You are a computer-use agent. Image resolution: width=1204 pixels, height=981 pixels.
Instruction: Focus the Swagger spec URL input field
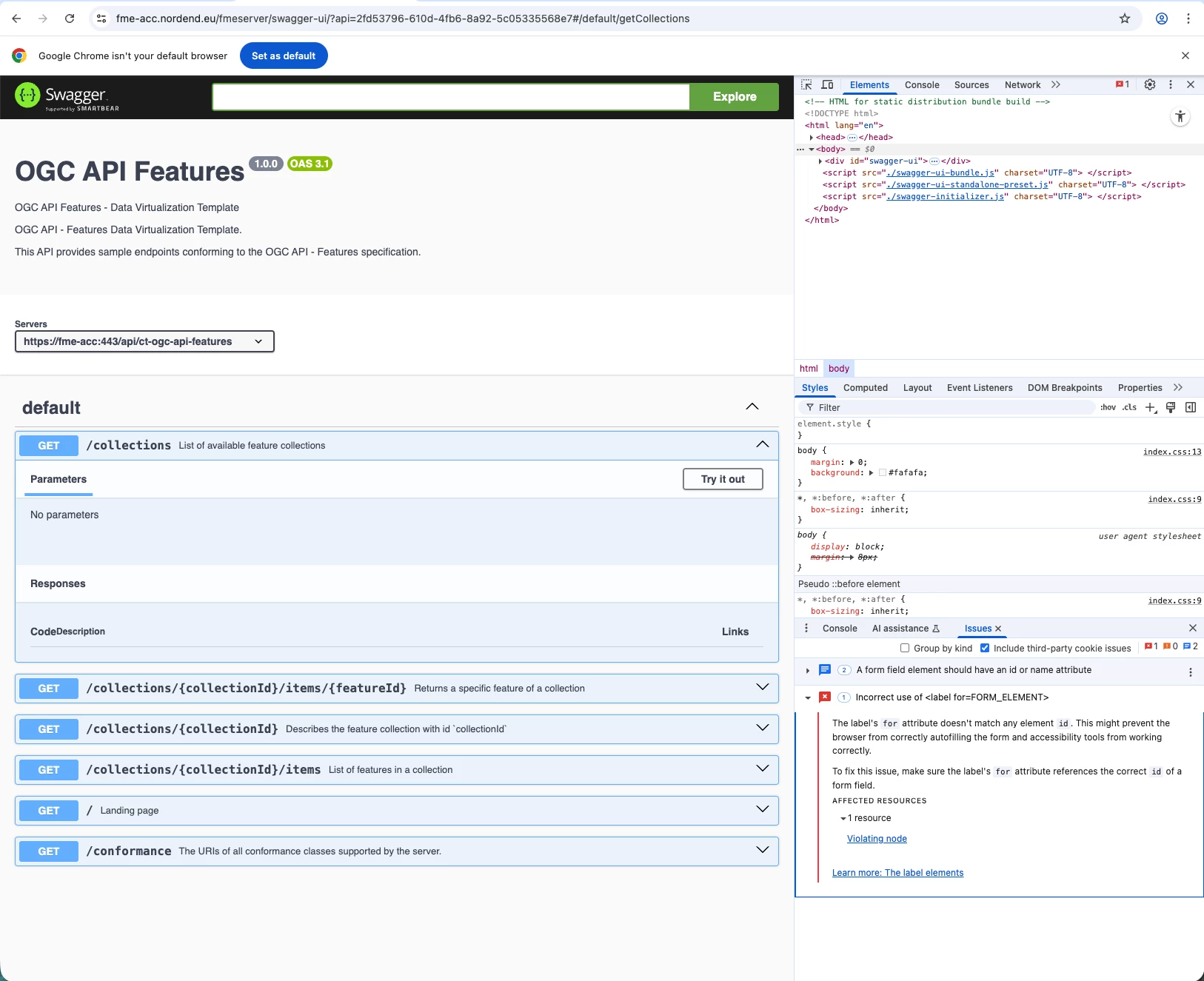[451, 97]
